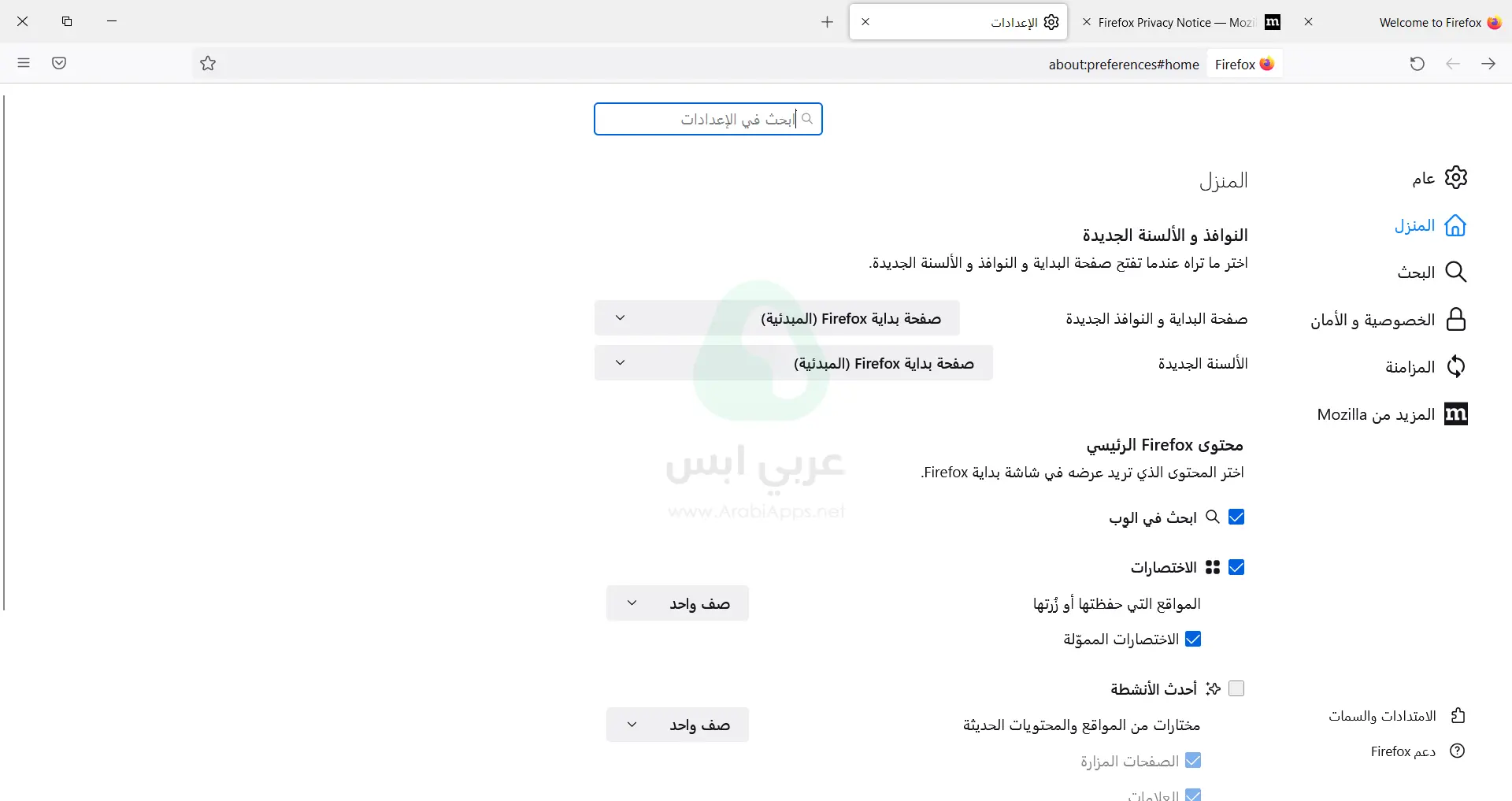Uncheck the Web Search (ابحث في الوب) checkbox
Image resolution: width=1512 pixels, height=801 pixels.
1237,517
